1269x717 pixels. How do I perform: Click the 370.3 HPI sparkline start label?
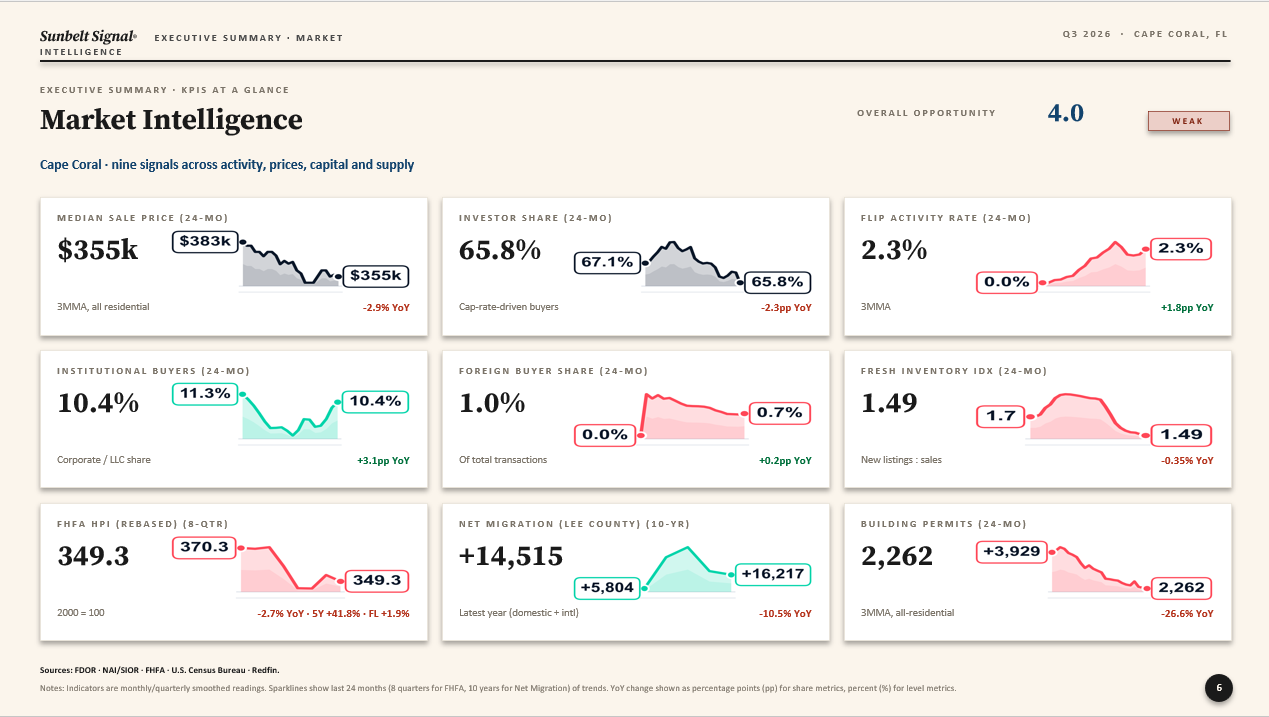tap(205, 548)
